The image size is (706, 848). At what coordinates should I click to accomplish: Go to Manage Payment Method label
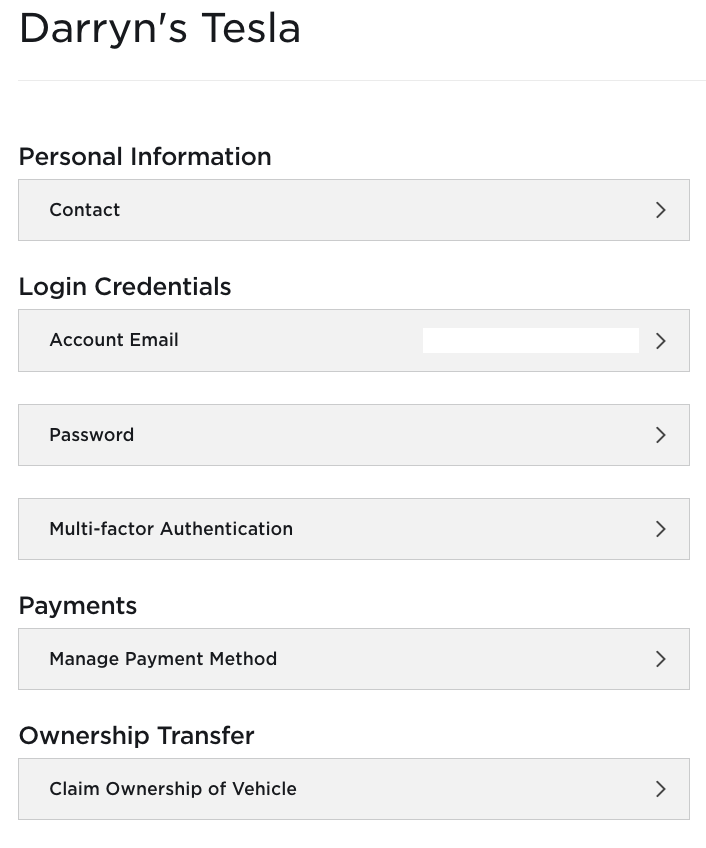coord(163,659)
